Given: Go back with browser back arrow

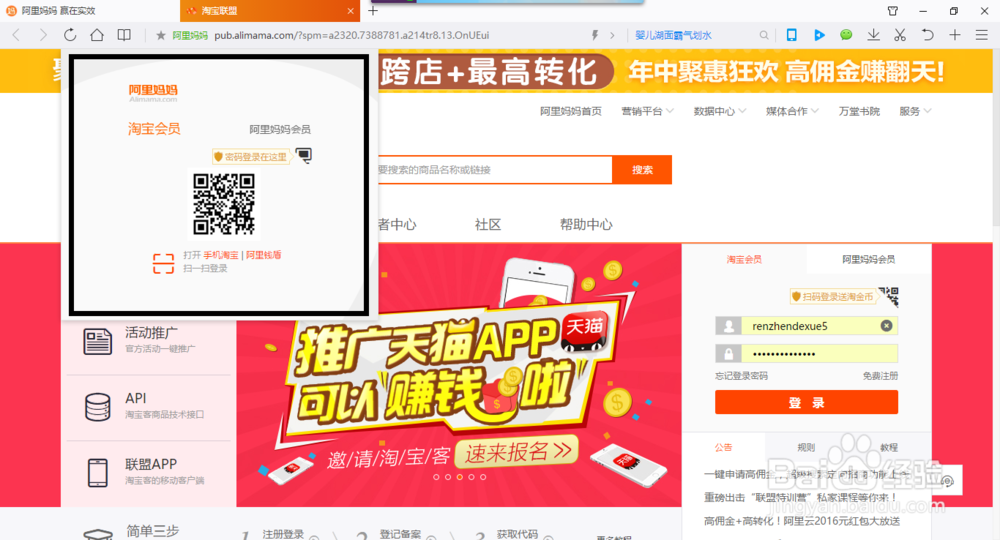Looking at the screenshot, I should point(17,35).
